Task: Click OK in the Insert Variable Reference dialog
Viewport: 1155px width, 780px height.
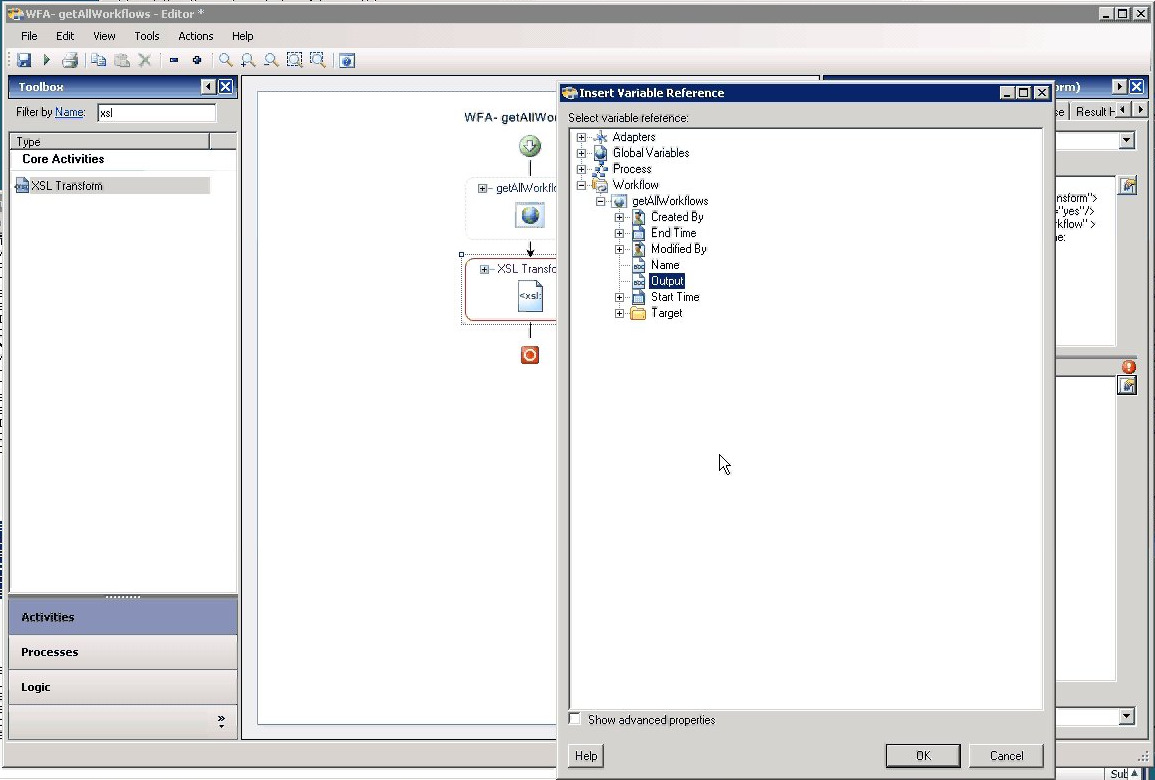Action: tap(923, 756)
